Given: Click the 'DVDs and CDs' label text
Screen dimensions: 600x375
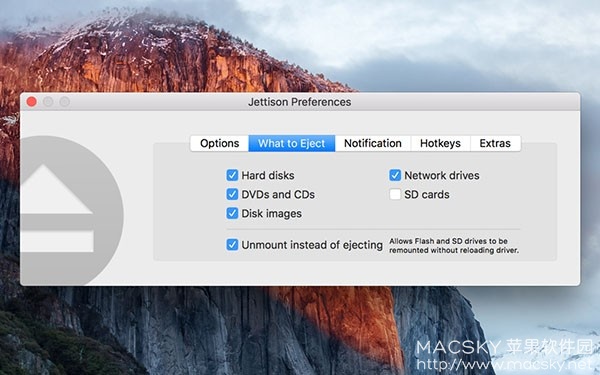Looking at the screenshot, I should 278,195.
